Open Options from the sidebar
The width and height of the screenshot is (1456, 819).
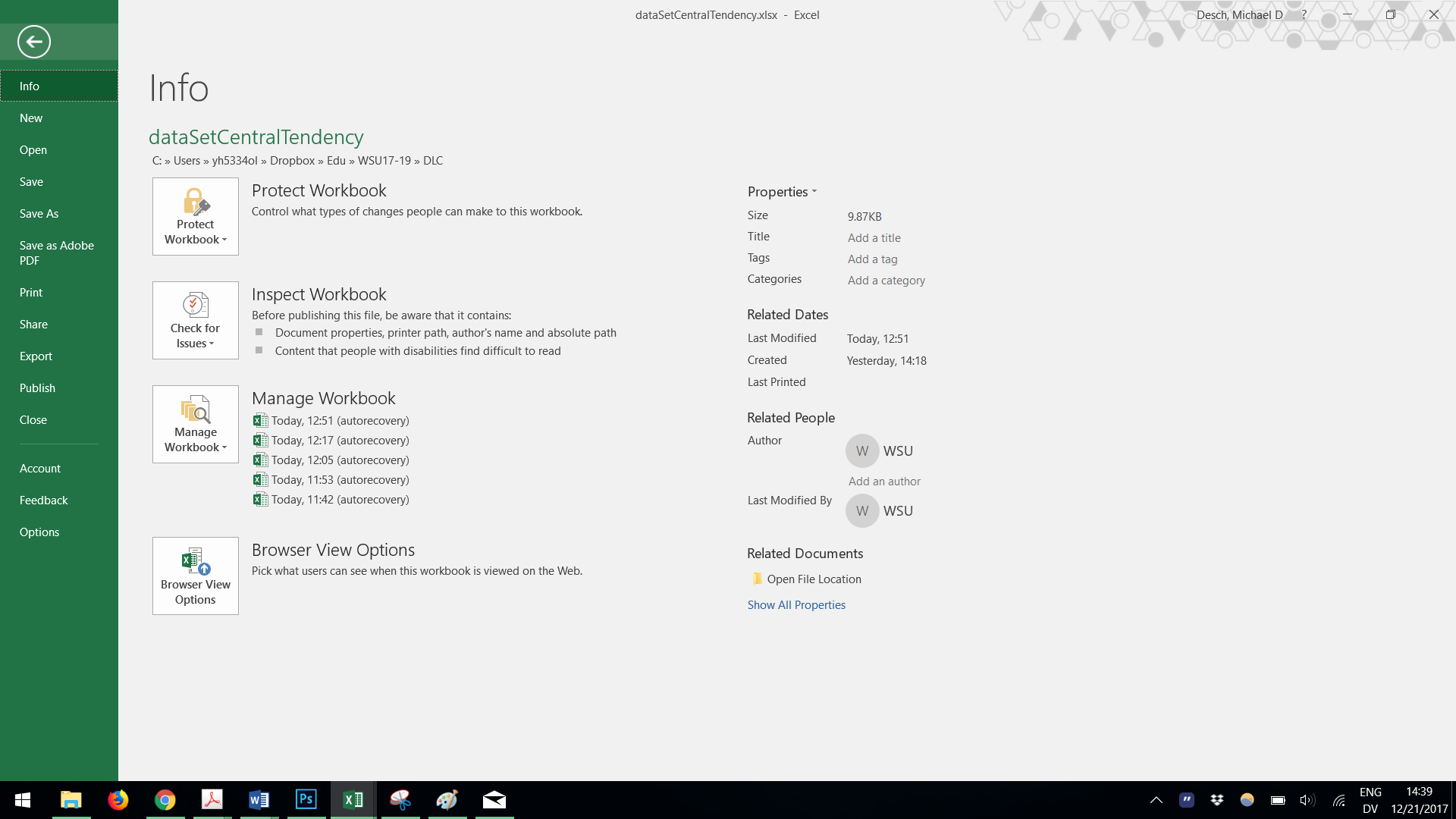coord(39,532)
